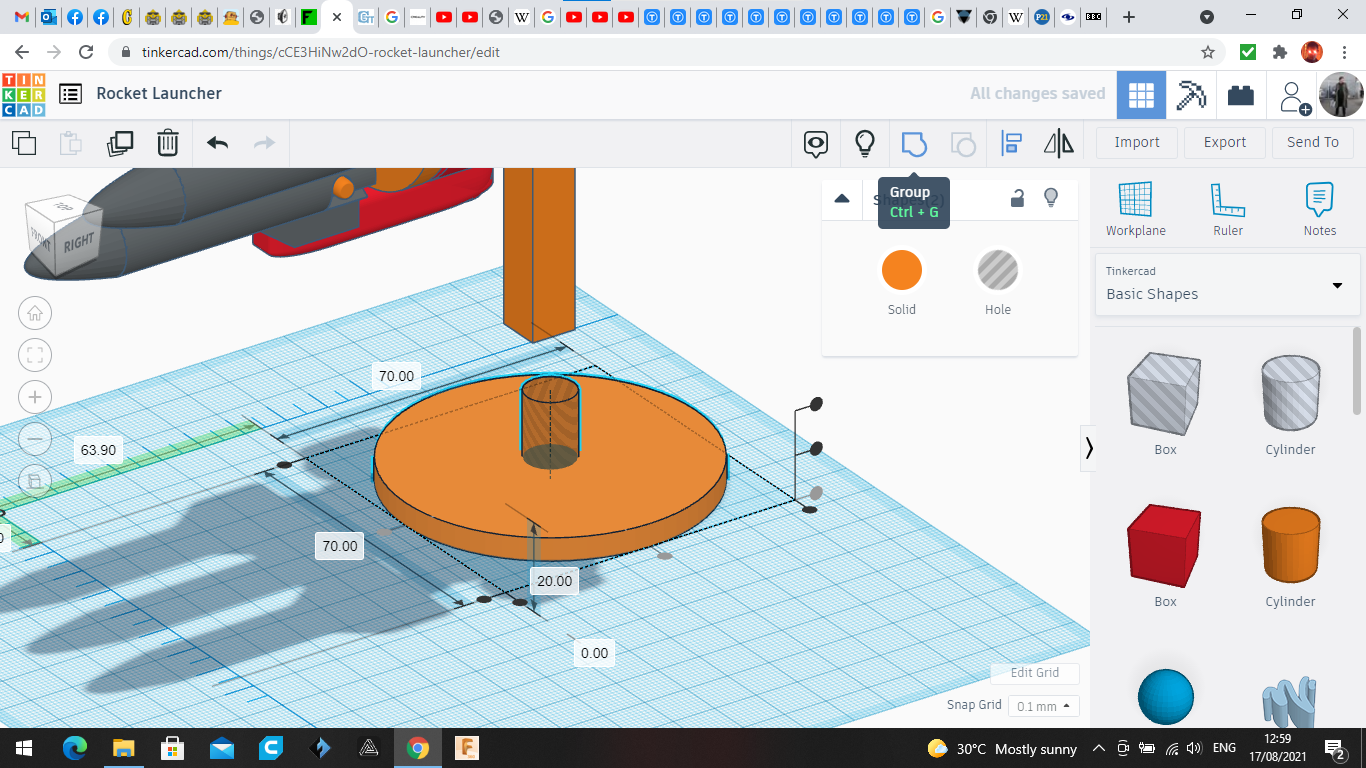Click the Export button
1366x768 pixels.
pyautogui.click(x=1224, y=142)
